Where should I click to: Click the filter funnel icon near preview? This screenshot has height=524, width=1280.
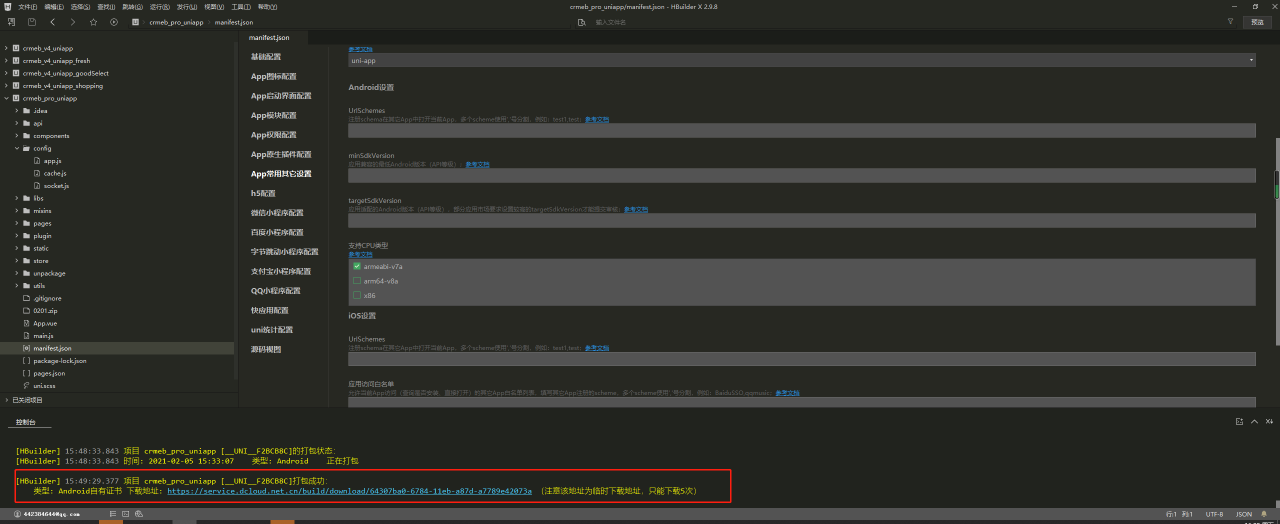coord(1230,21)
